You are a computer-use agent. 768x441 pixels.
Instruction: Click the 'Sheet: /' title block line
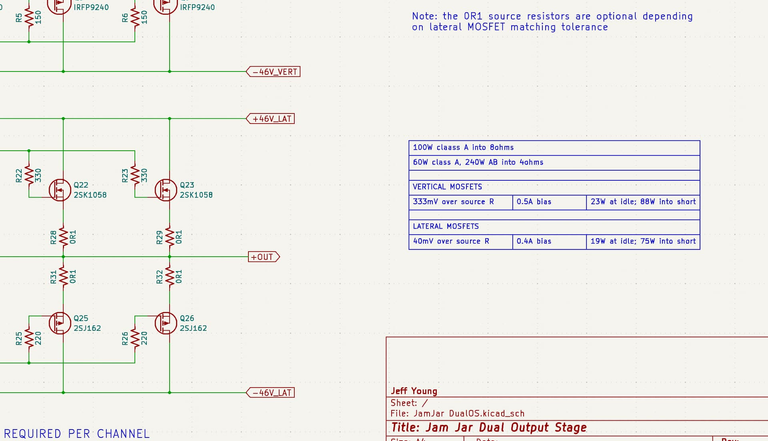click(x=409, y=403)
